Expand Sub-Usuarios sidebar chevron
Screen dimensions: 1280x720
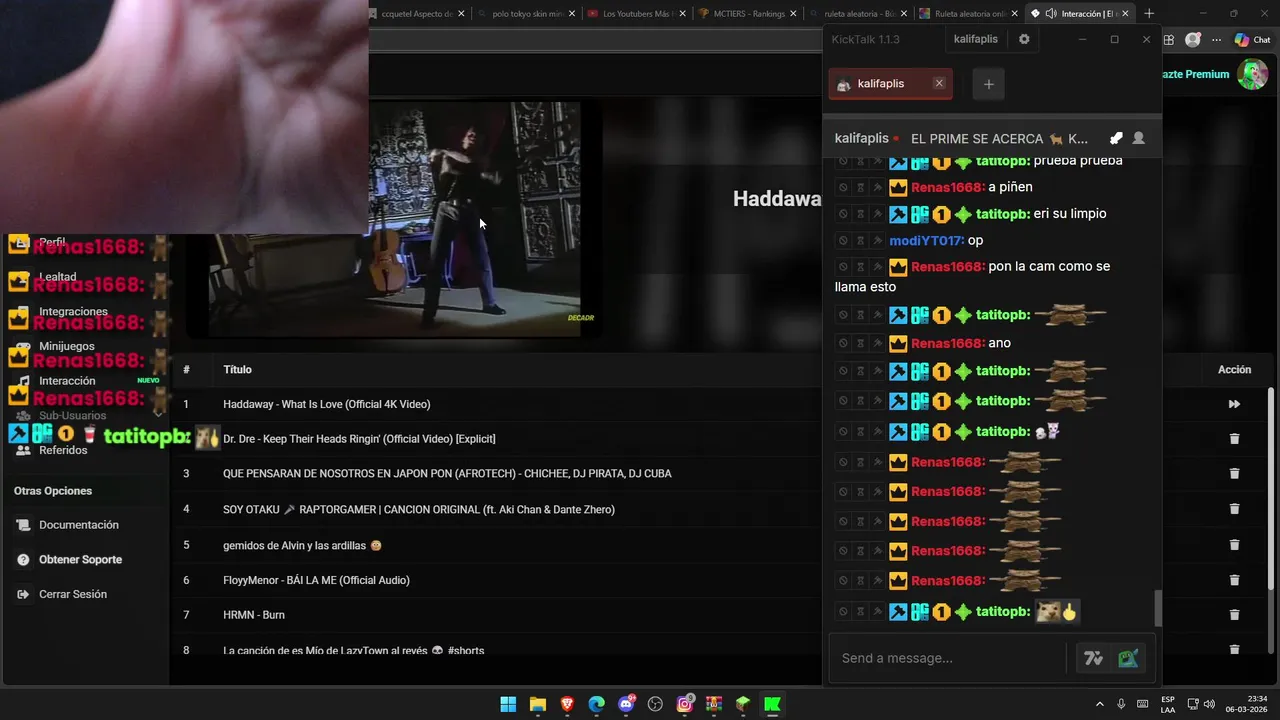point(157,413)
